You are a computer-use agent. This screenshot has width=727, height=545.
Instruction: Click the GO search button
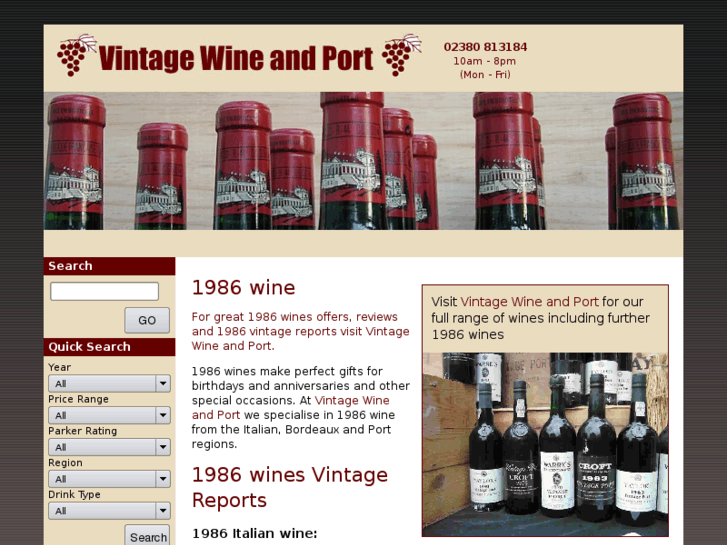point(147,320)
